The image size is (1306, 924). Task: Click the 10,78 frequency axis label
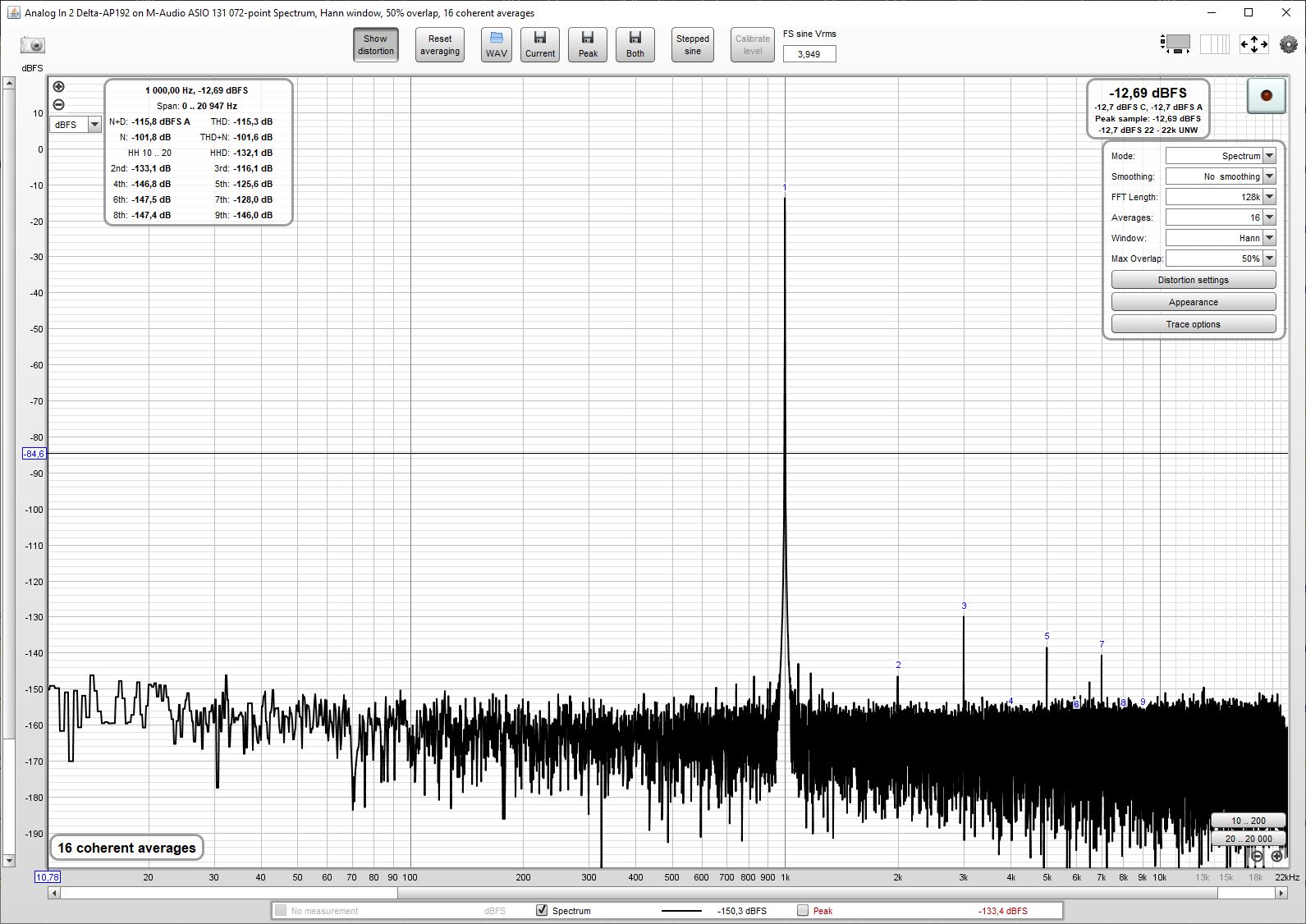[x=48, y=877]
